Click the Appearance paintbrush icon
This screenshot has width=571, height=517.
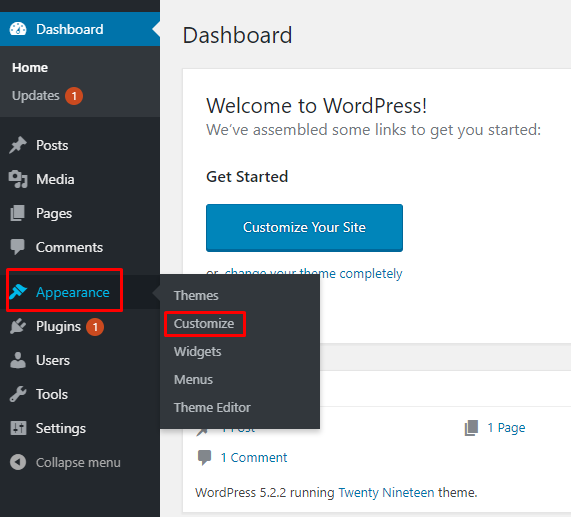(x=18, y=291)
